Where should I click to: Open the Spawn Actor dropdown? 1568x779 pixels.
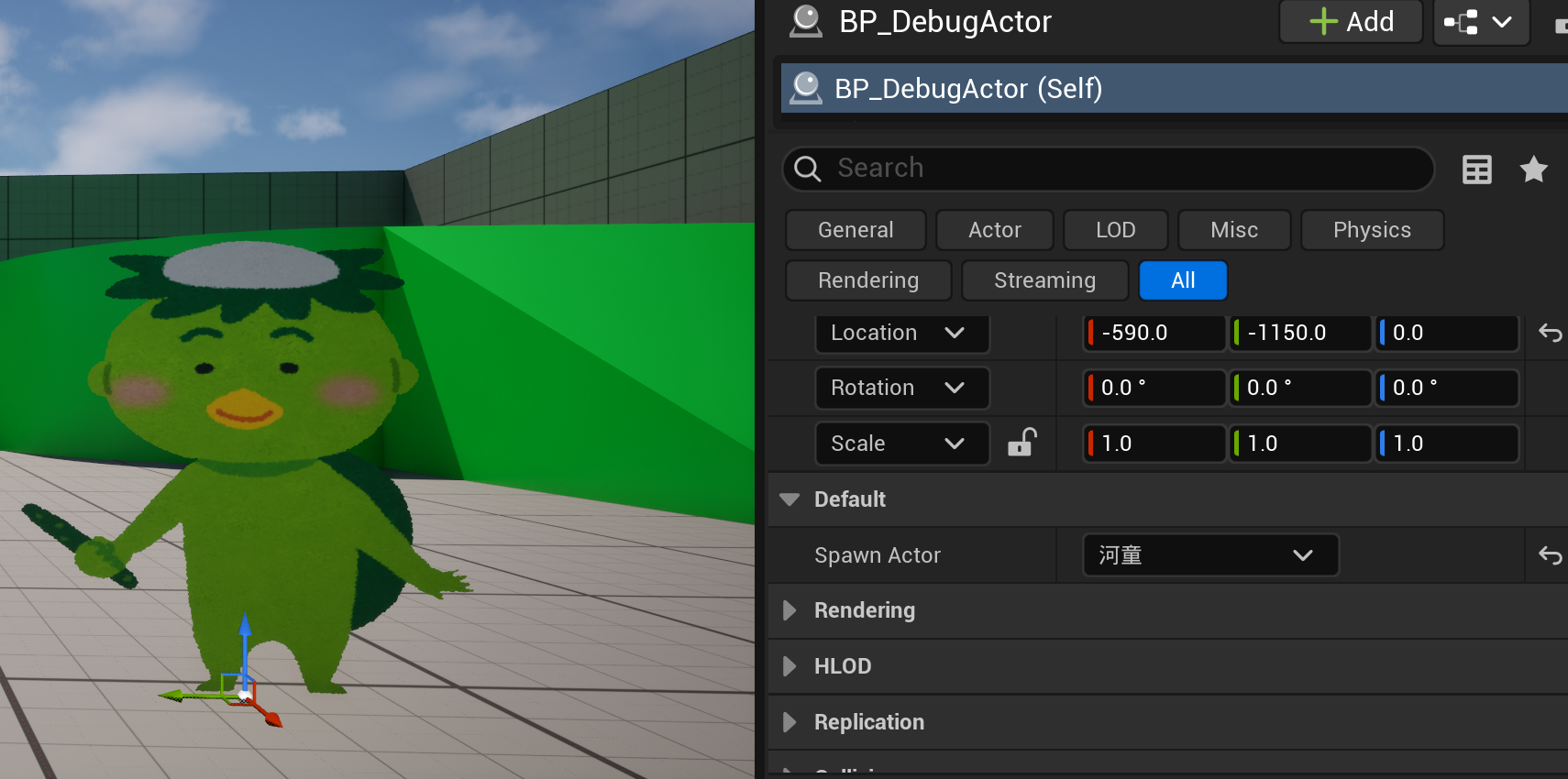tap(1210, 555)
